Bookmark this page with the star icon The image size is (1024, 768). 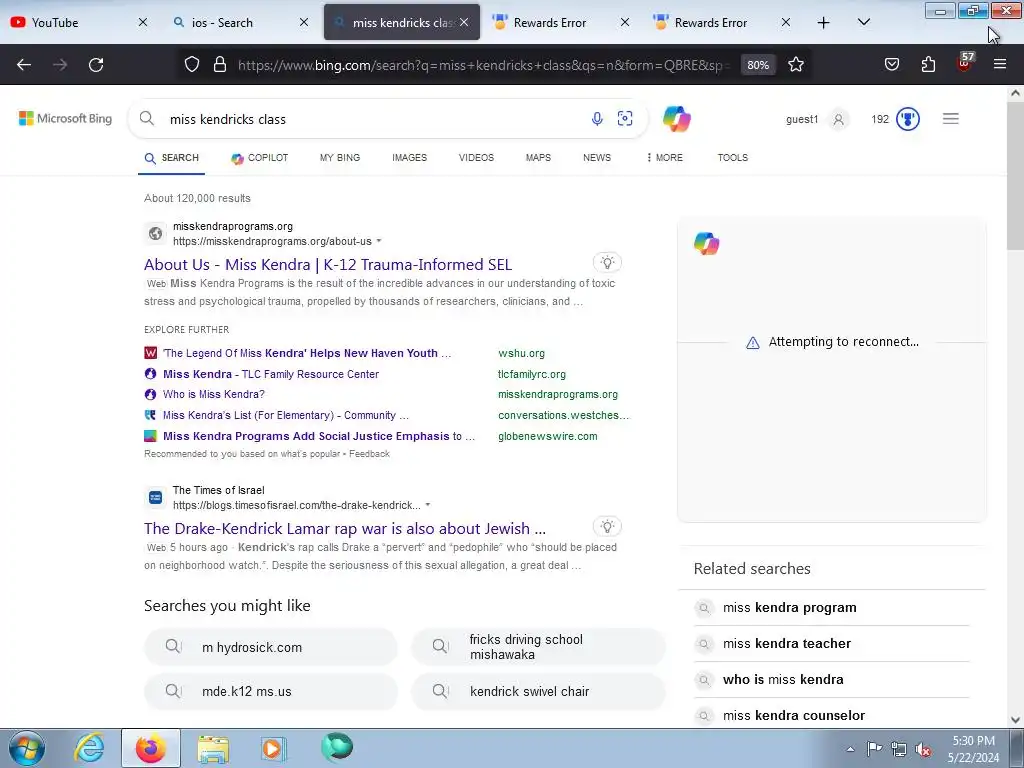click(x=795, y=65)
